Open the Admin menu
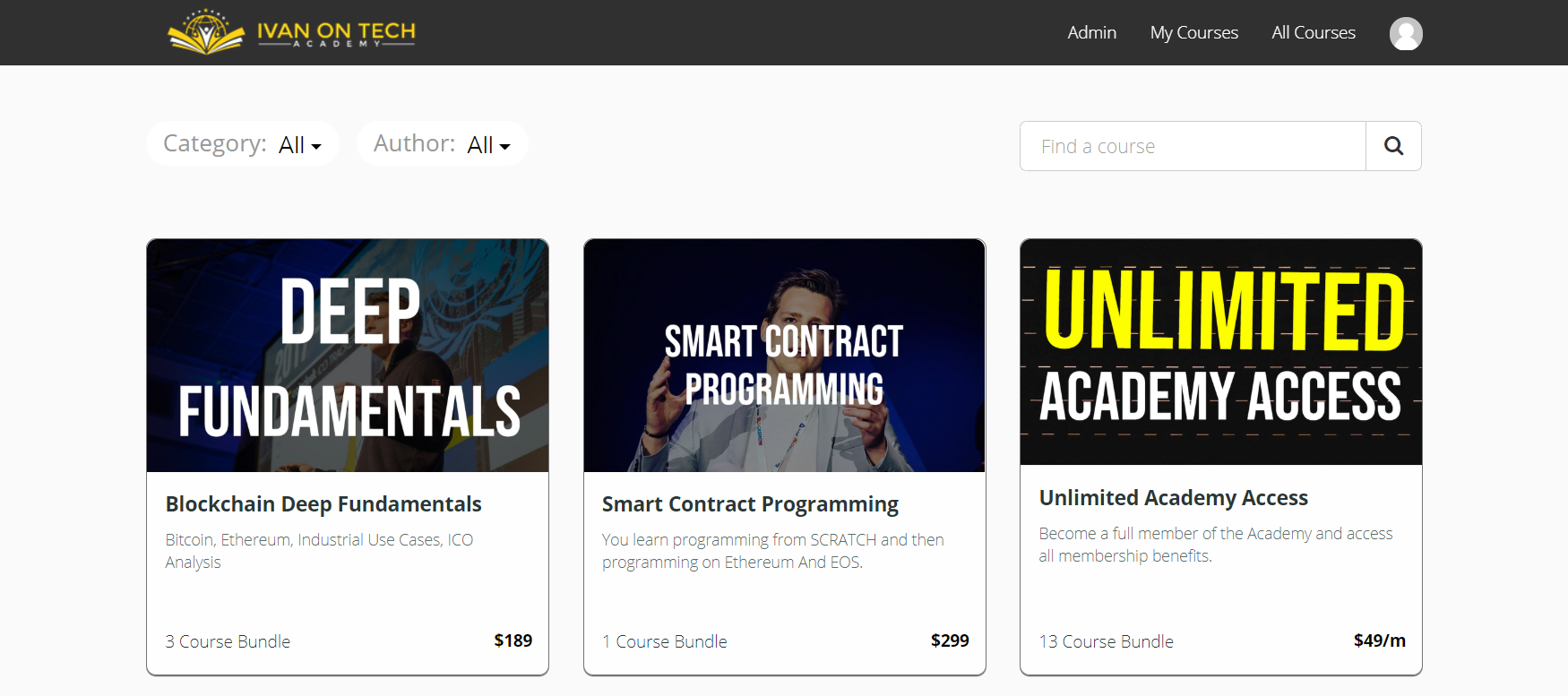The width and height of the screenshot is (1568, 696). pyautogui.click(x=1091, y=32)
